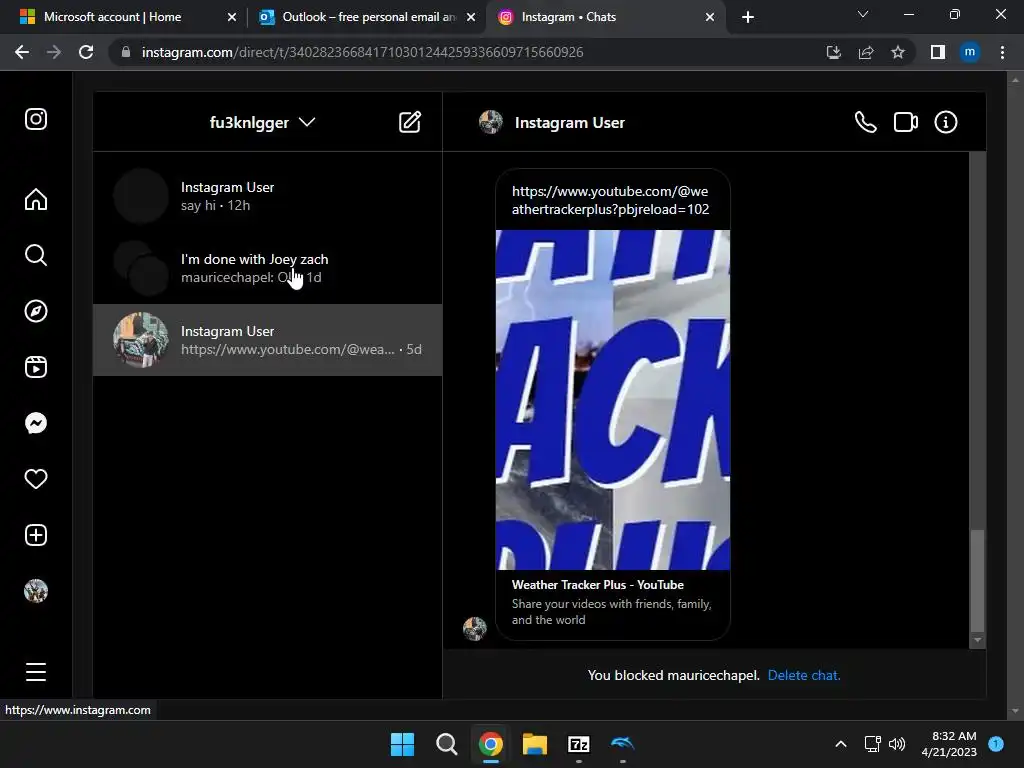The image size is (1024, 768).
Task: Click sender avatar beside the message
Action: point(475,628)
